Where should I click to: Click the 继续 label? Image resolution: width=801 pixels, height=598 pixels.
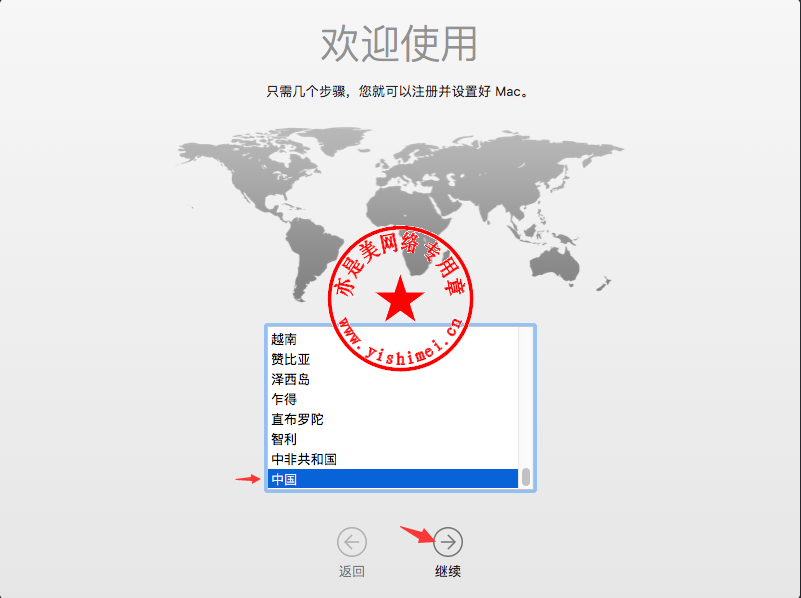click(448, 571)
